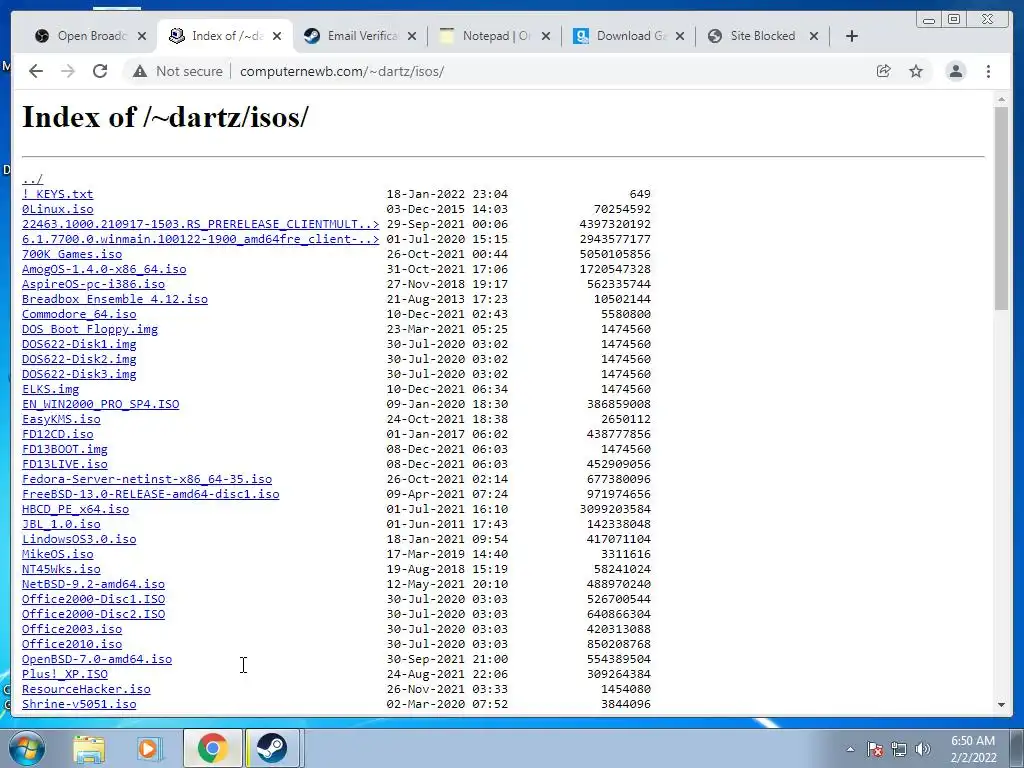Open Chrome's three-dot menu
Viewport: 1024px width, 768px height.
[x=988, y=71]
